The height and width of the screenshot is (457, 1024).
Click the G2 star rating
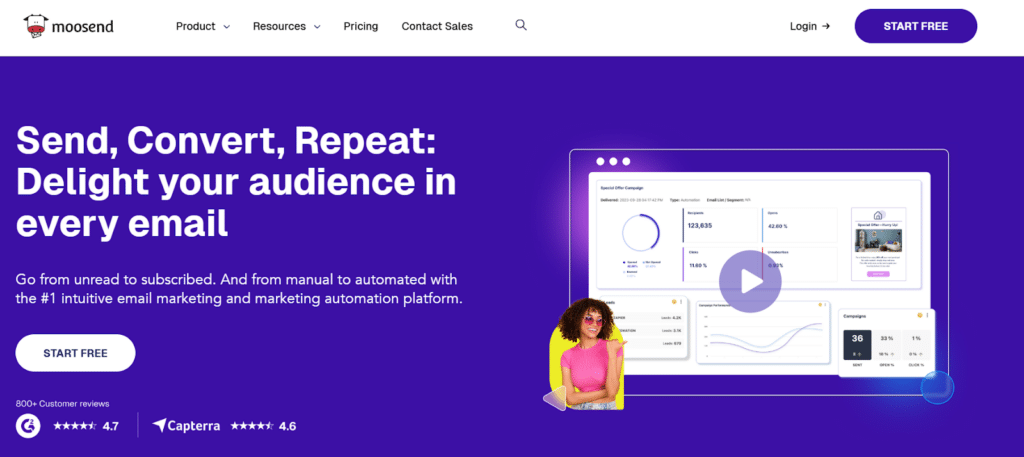[74, 426]
